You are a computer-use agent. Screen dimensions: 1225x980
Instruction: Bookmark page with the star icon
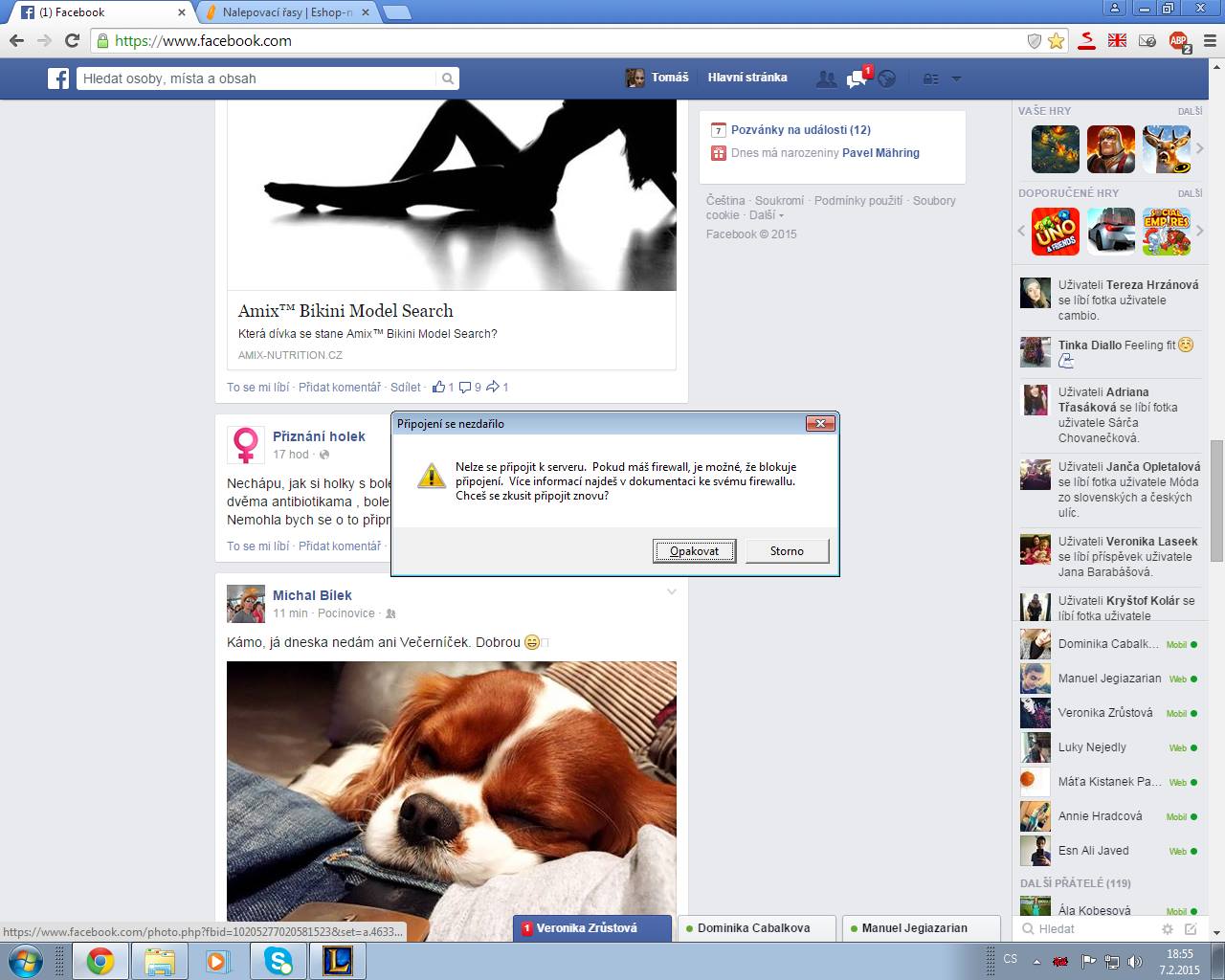(1057, 41)
